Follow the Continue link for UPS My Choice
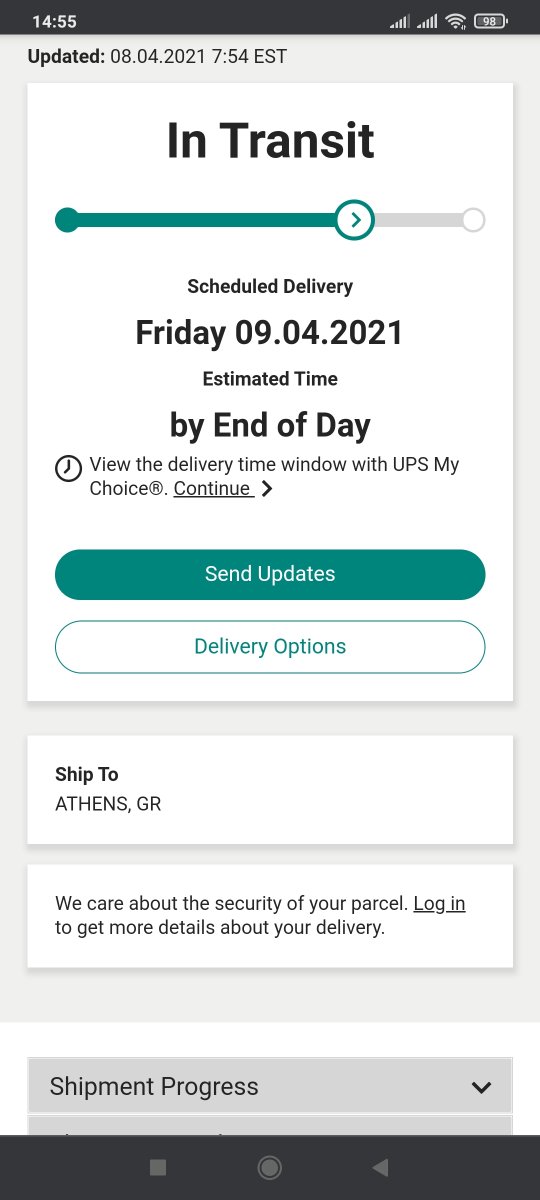The image size is (540, 1200). click(212, 489)
